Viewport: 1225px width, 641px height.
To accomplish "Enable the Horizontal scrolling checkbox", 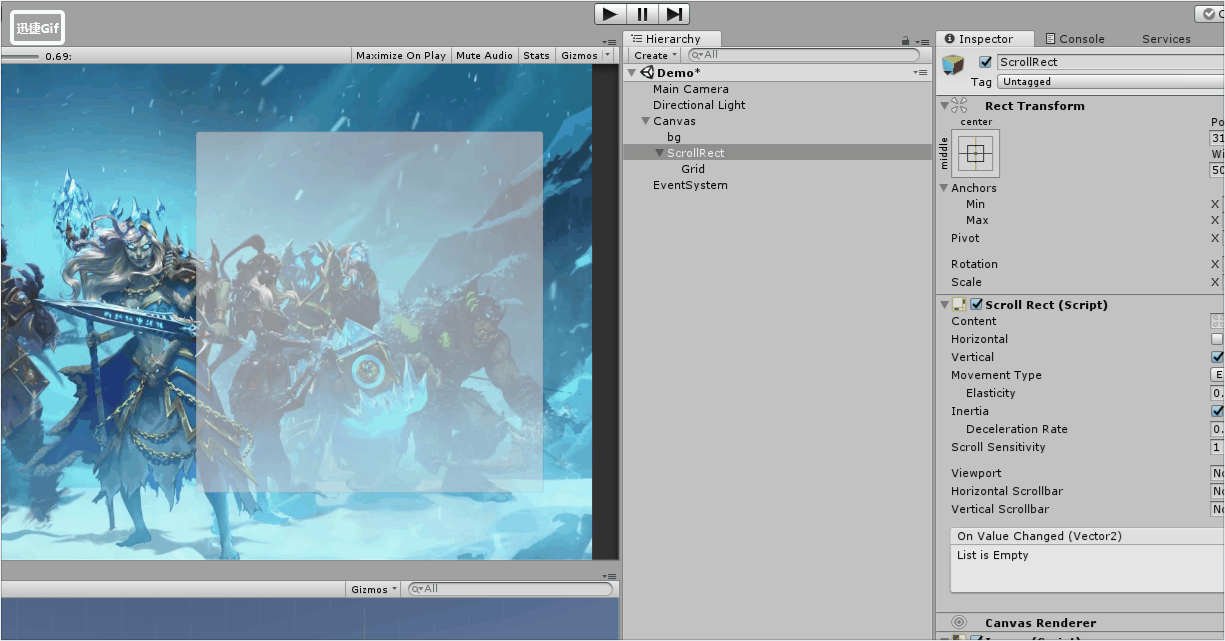I will point(1217,339).
